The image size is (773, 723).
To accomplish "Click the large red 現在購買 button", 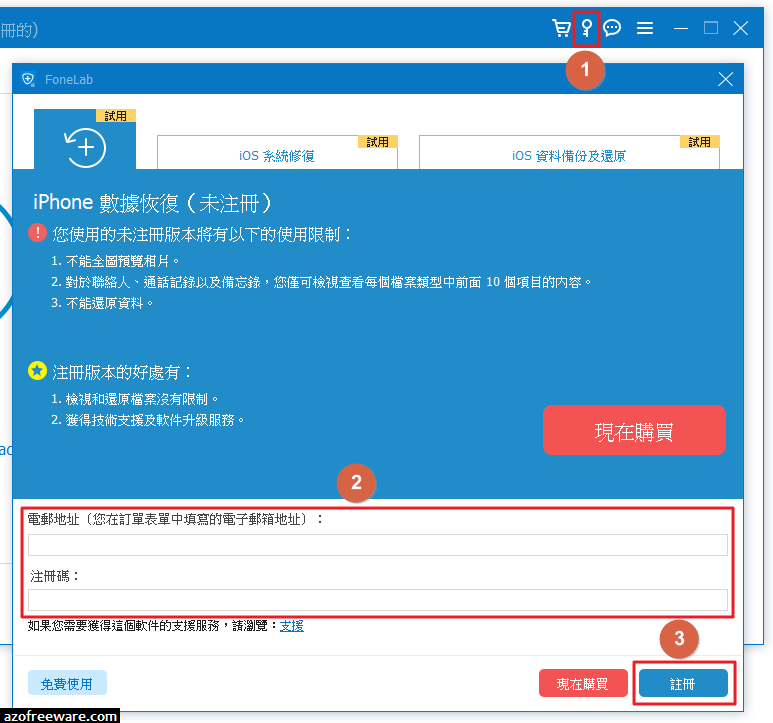I will coord(634,430).
